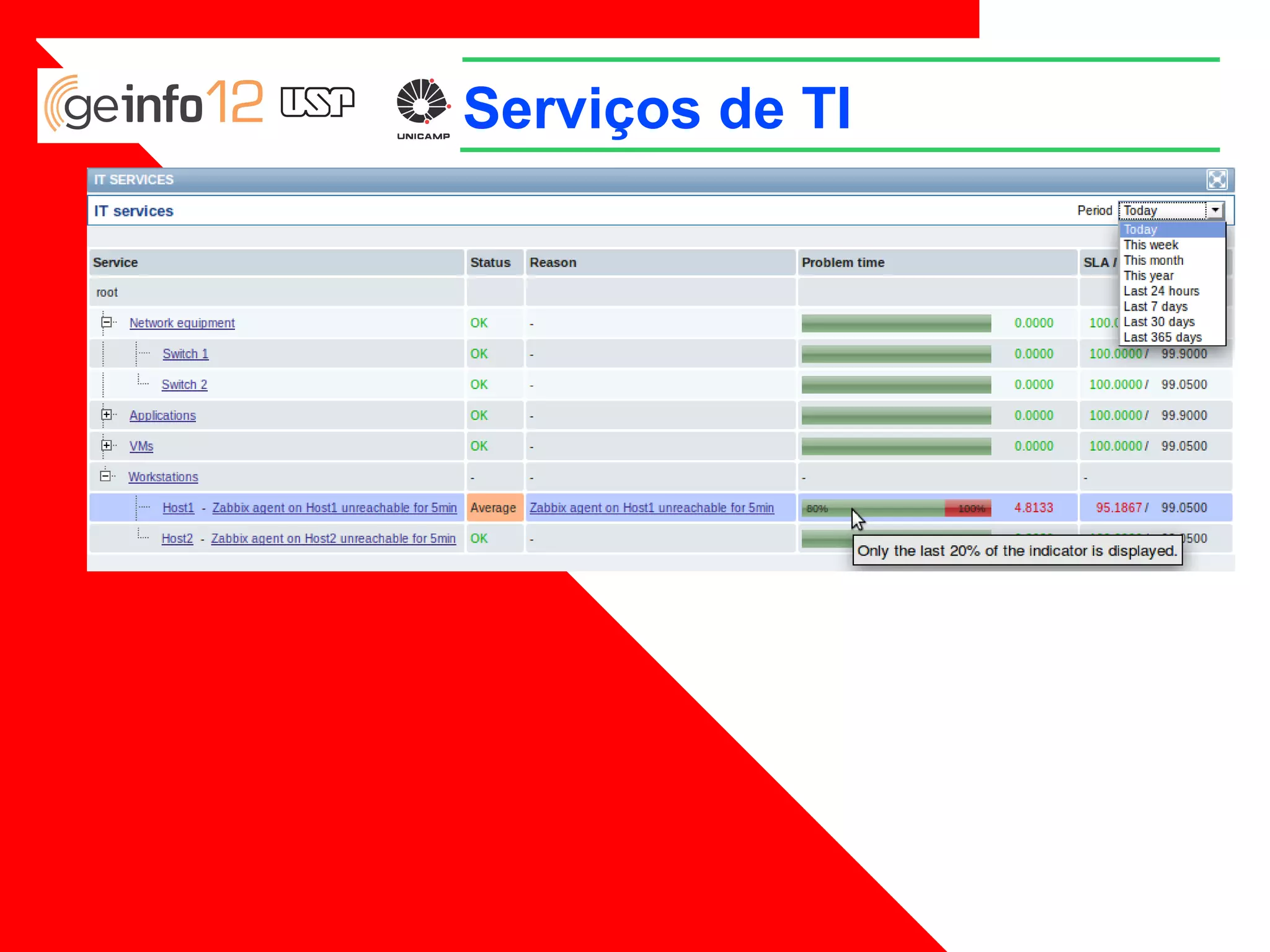The image size is (1270, 952).
Task: Click the fullscreen icon in IT SERVICES header
Action: [x=1216, y=180]
